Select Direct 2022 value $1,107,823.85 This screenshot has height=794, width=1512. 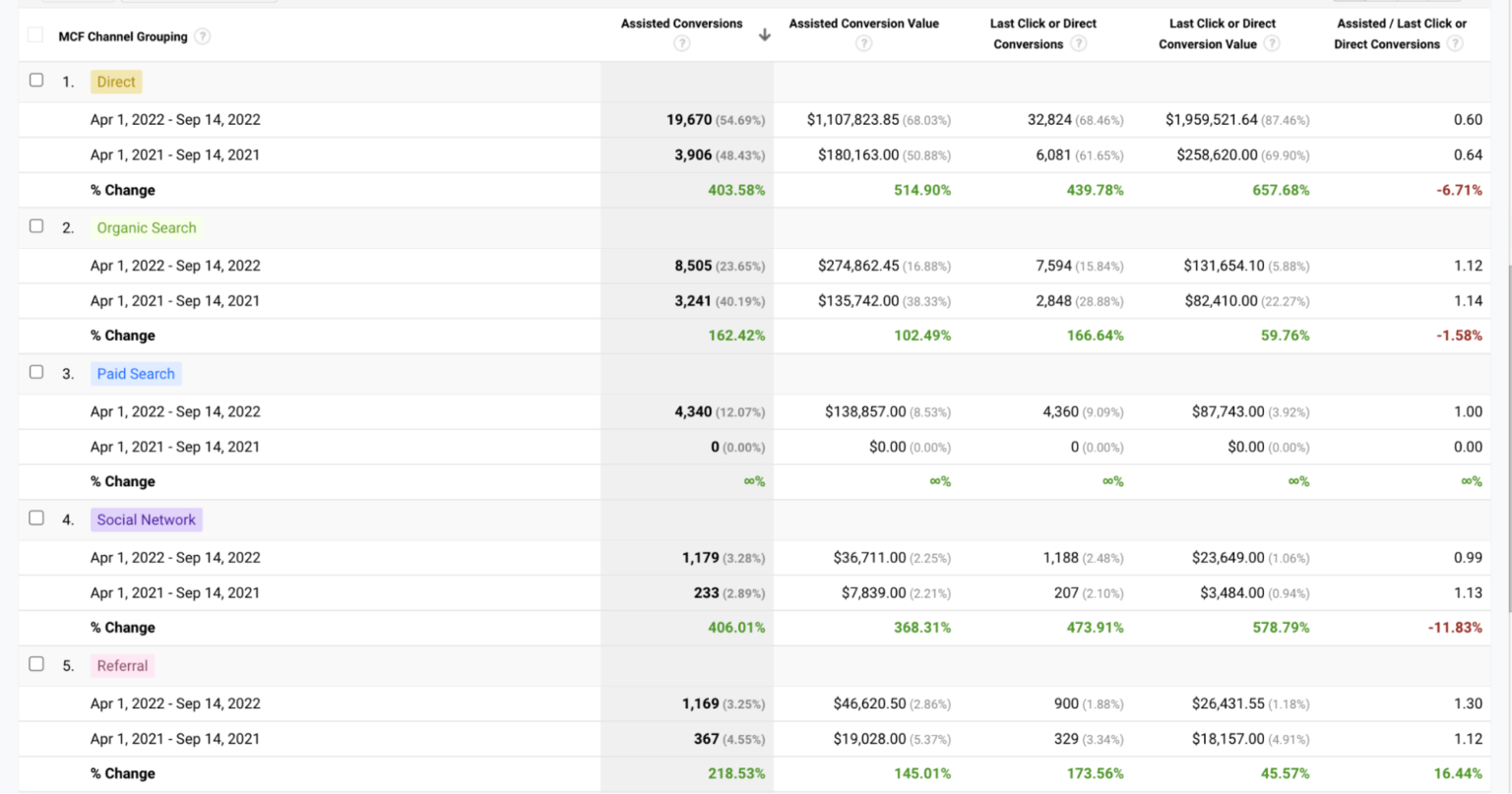coord(852,120)
